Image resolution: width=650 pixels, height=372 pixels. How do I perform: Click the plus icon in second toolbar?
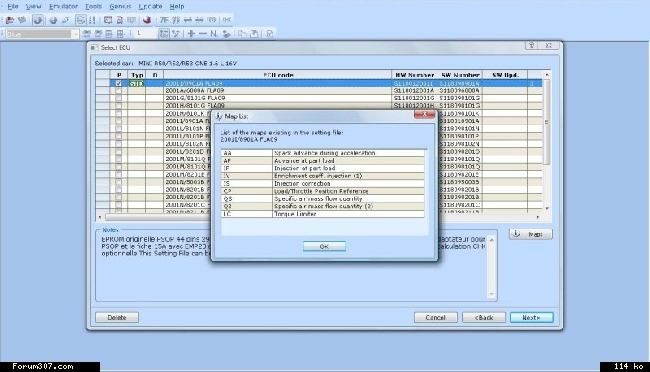click(191, 34)
